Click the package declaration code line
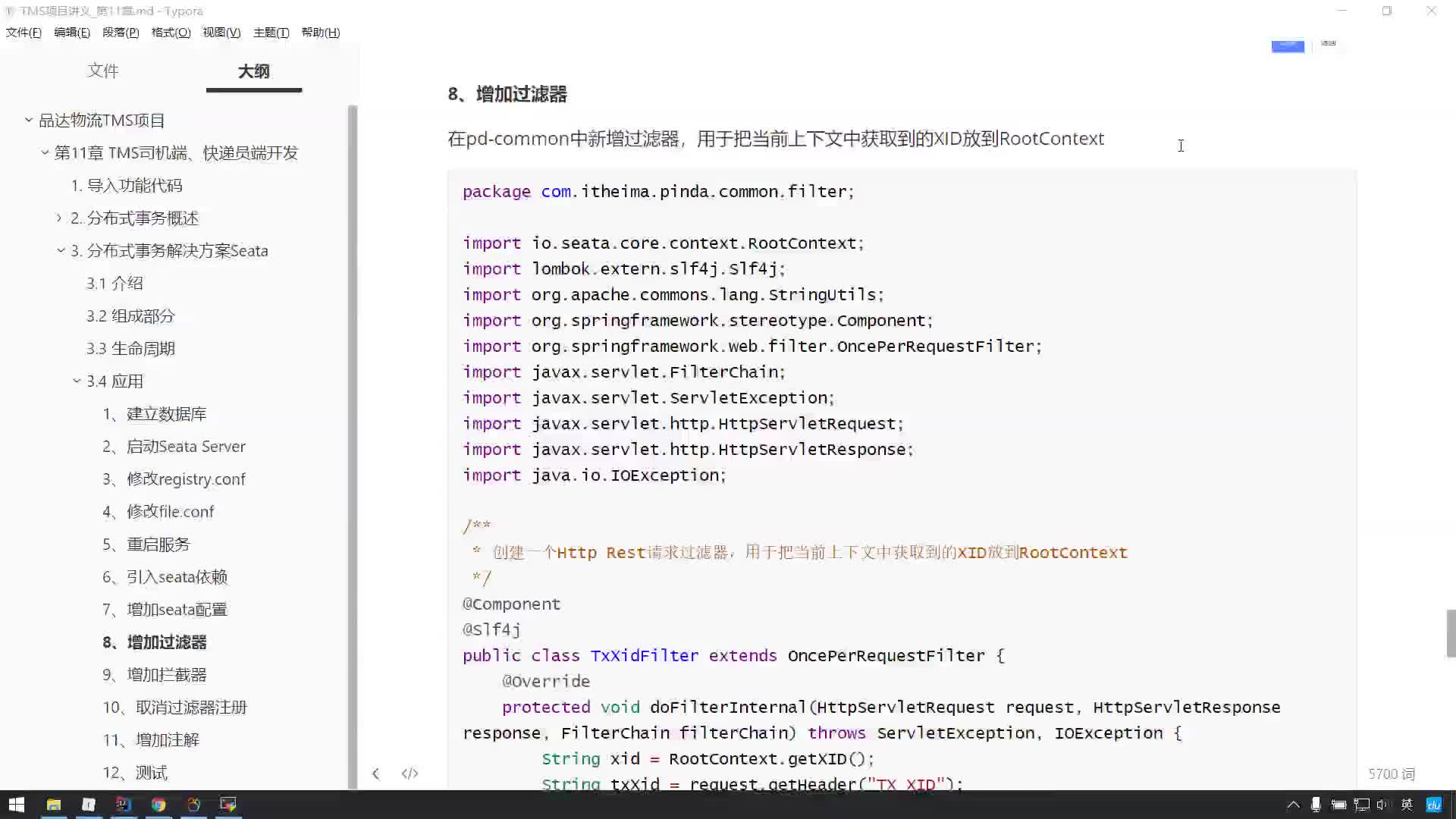The image size is (1456, 819). (658, 191)
